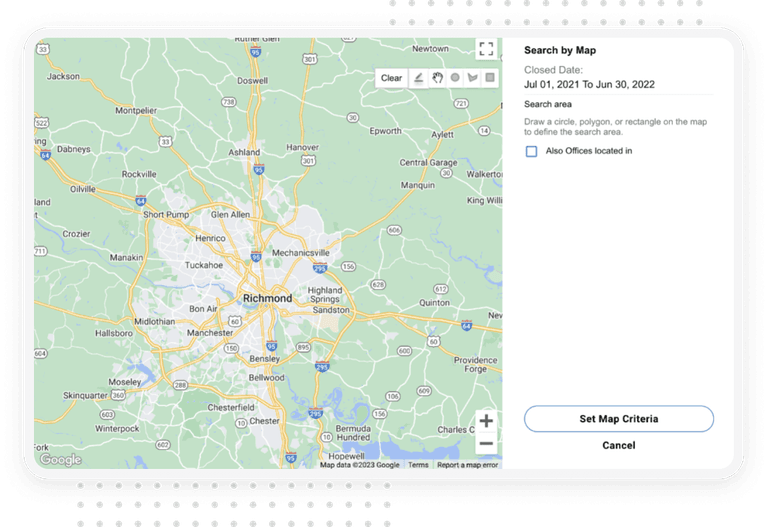Screen dimensions: 768x527
Task: Click the Central Garage map label
Action: (428, 163)
